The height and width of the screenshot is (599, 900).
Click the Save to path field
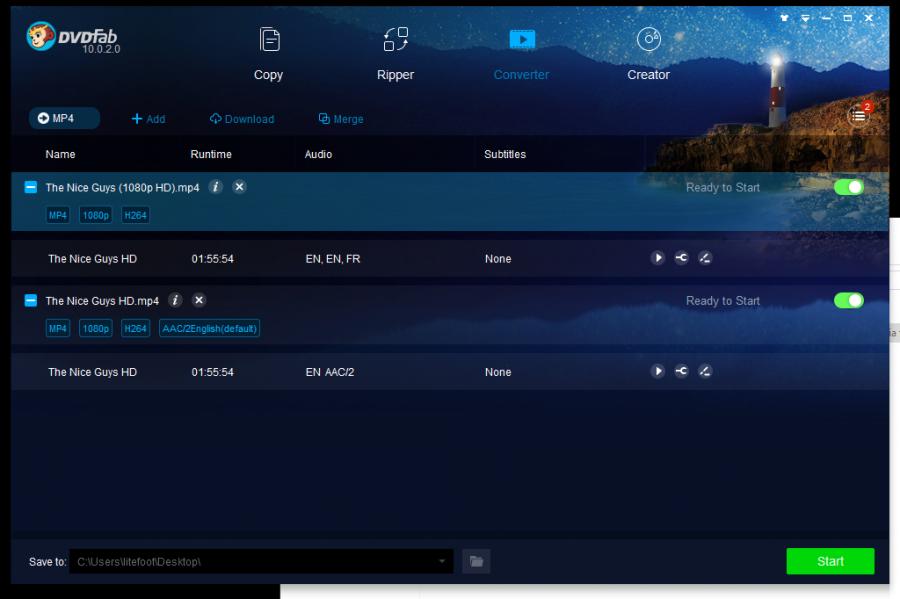click(261, 561)
